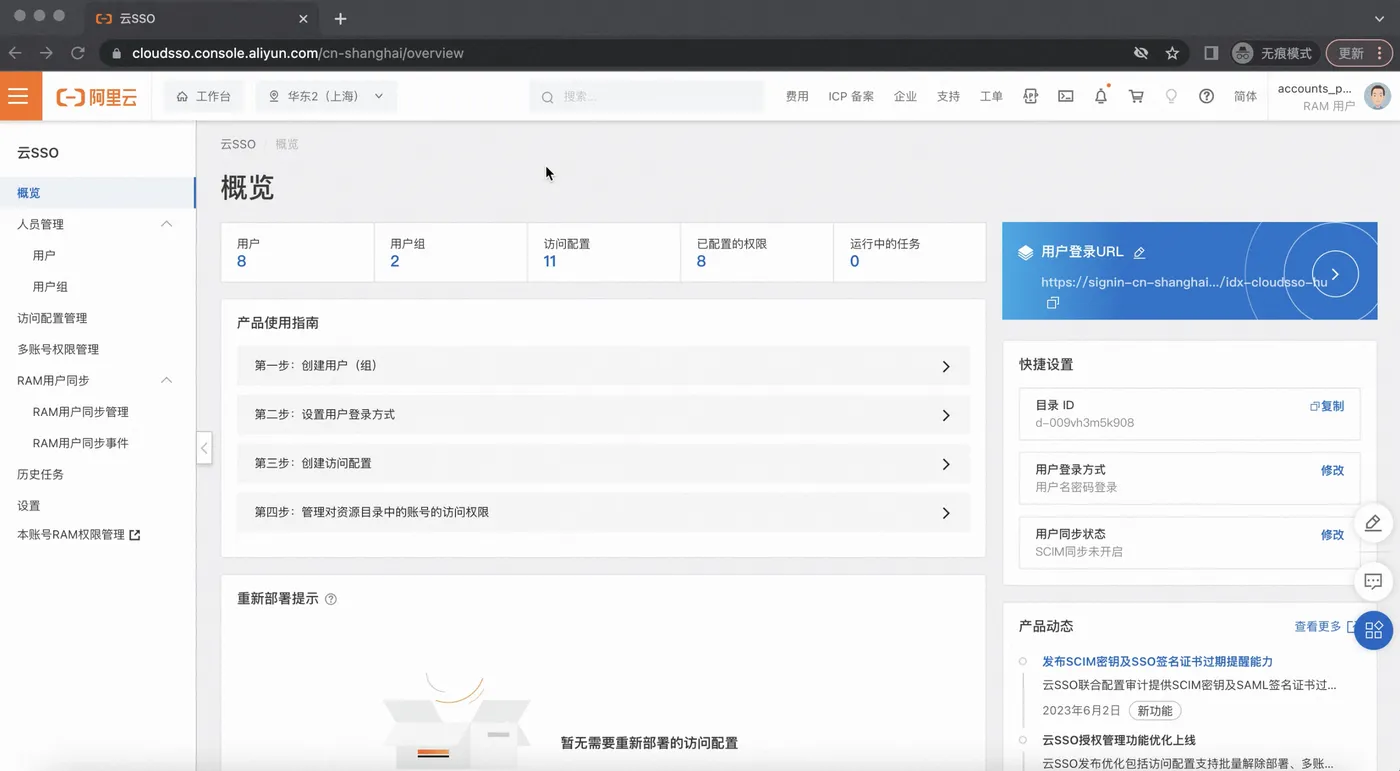Bookmark this page with the star

coord(1172,53)
